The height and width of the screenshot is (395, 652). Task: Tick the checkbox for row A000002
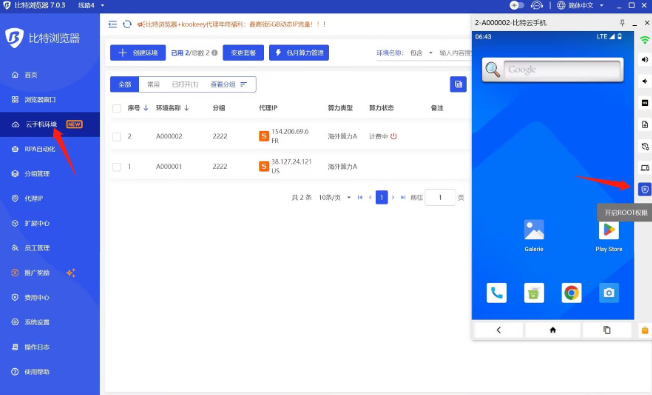(117, 136)
